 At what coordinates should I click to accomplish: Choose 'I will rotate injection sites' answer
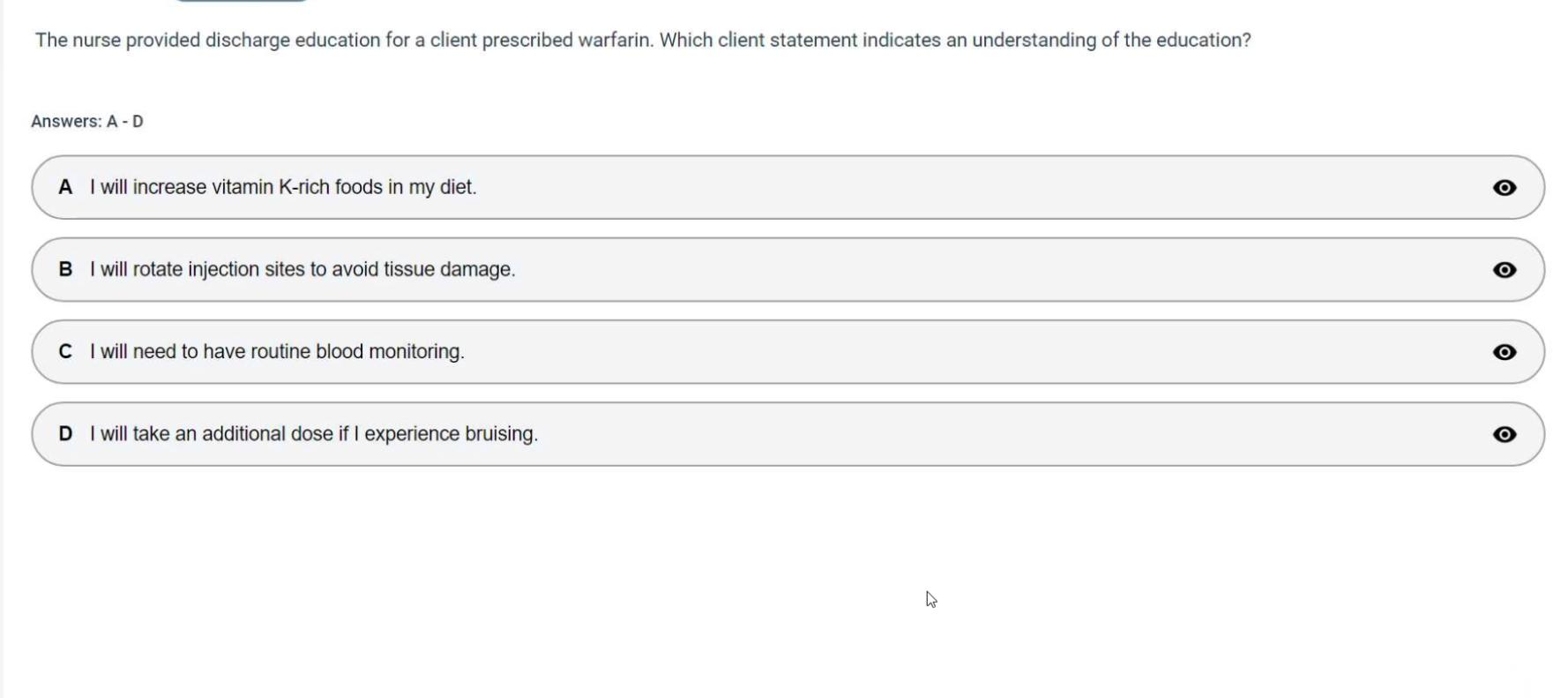coord(302,269)
